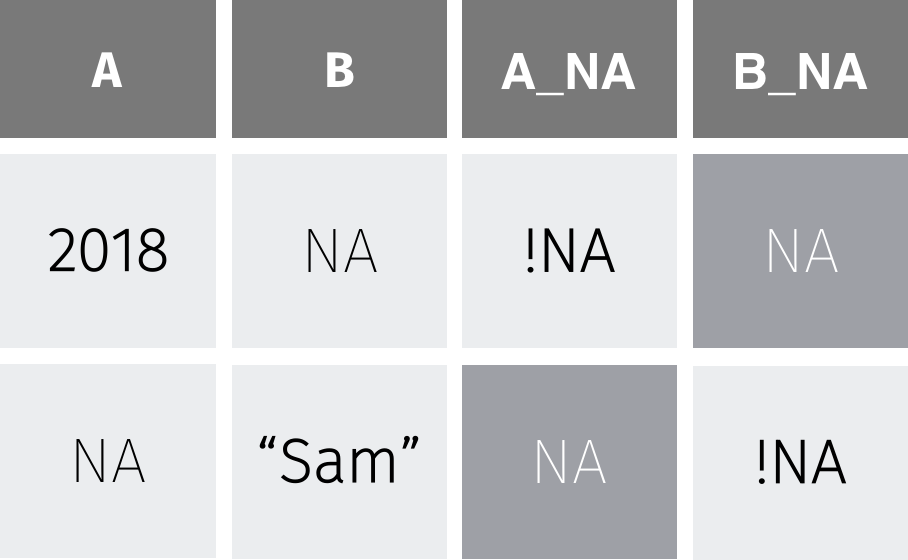This screenshot has height=560, width=908.
Task: Select the dark NA cell under A_NA
Action: (x=569, y=461)
